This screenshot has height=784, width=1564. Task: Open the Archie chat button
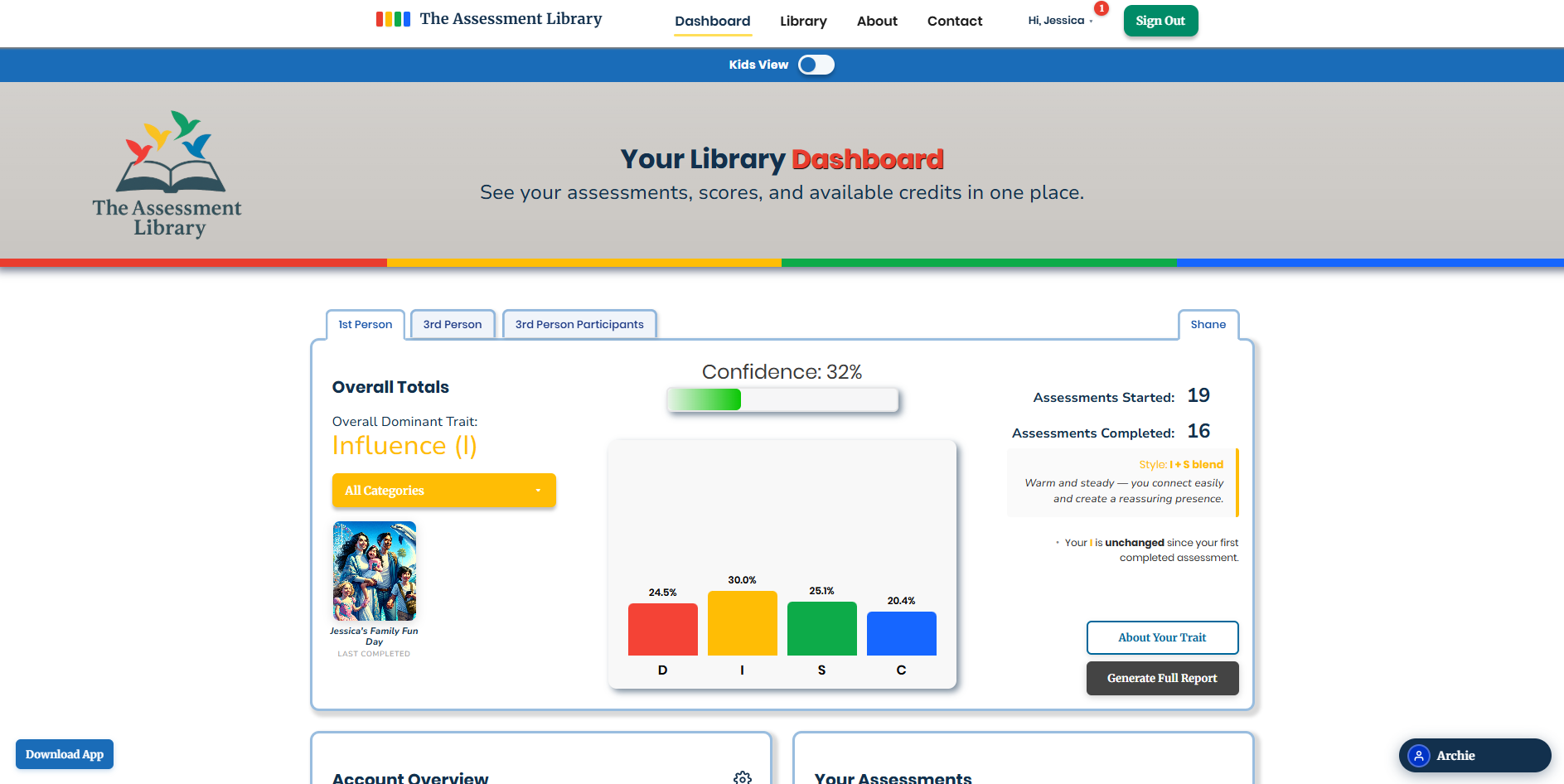click(1474, 756)
